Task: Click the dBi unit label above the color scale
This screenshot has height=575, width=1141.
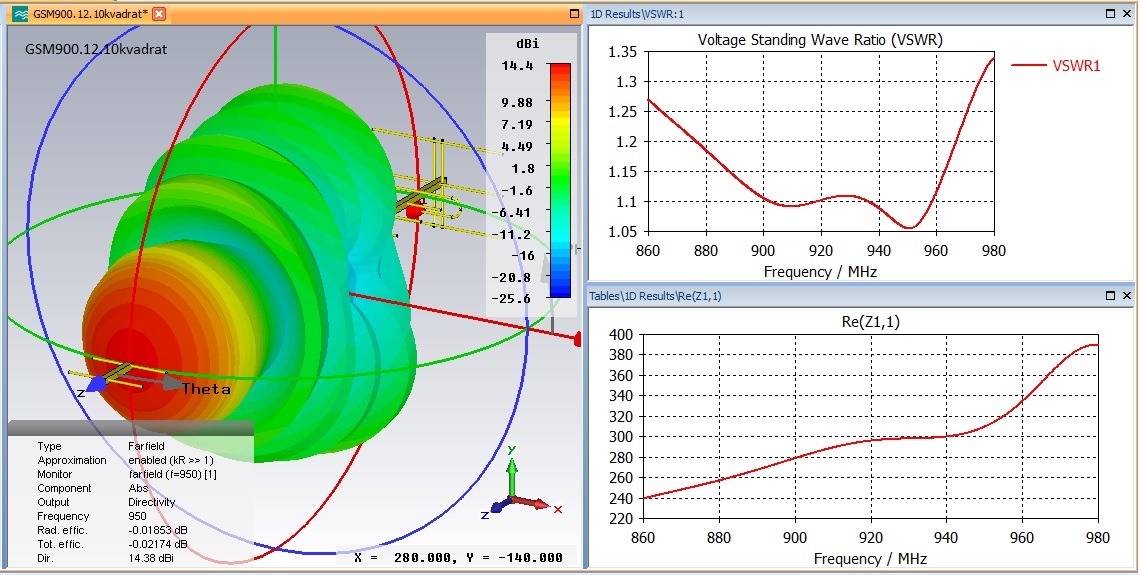Action: 527,44
